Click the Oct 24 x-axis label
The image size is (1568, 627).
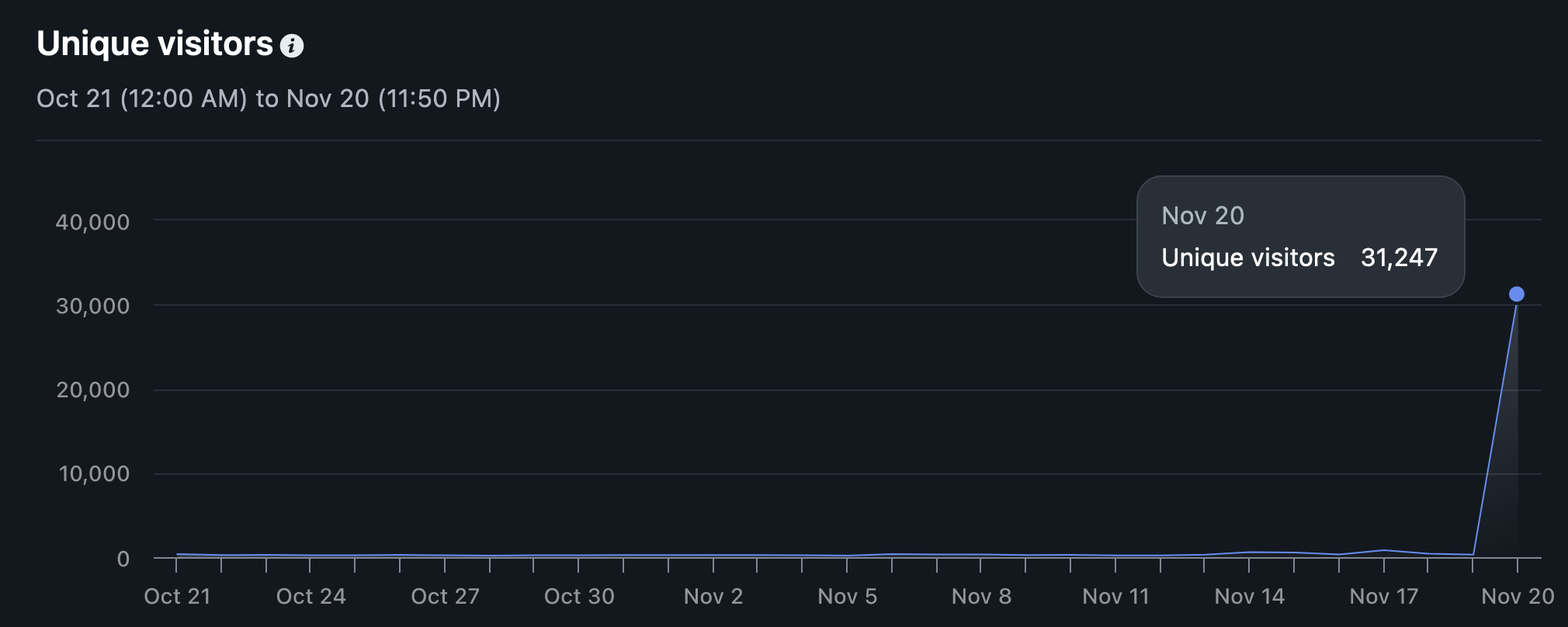click(311, 596)
